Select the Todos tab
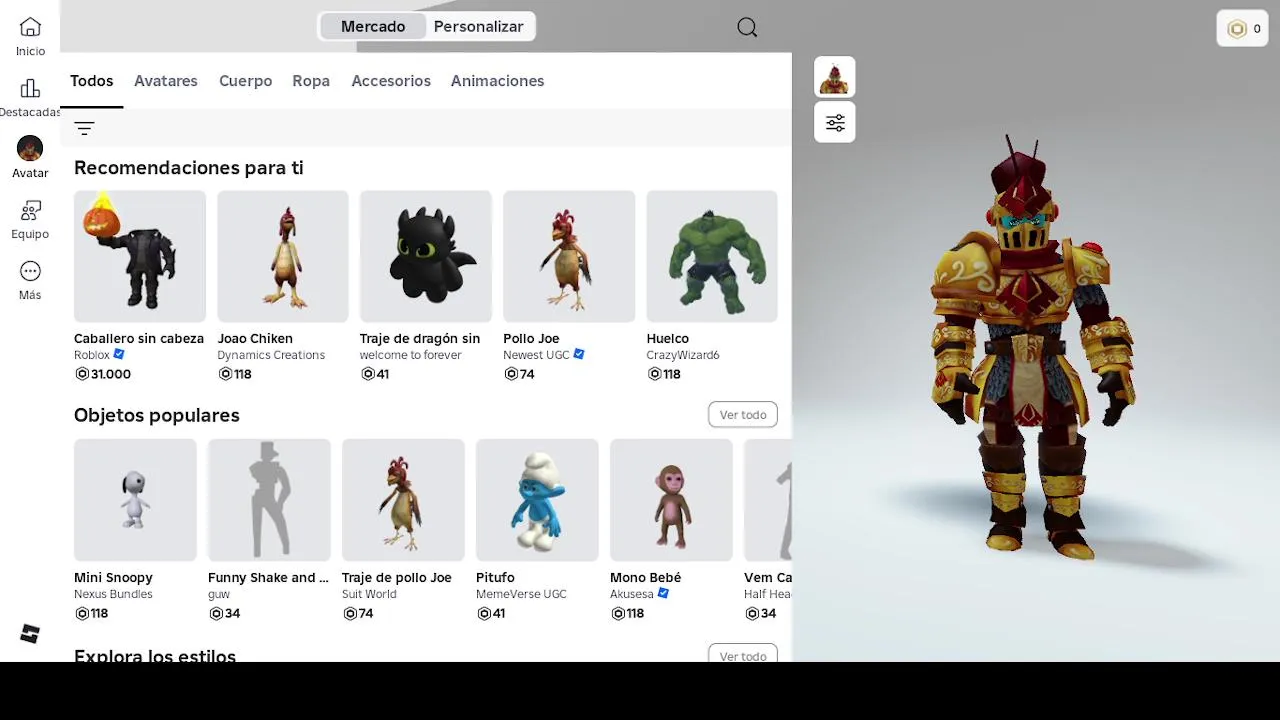The height and width of the screenshot is (720, 1280). (92, 81)
